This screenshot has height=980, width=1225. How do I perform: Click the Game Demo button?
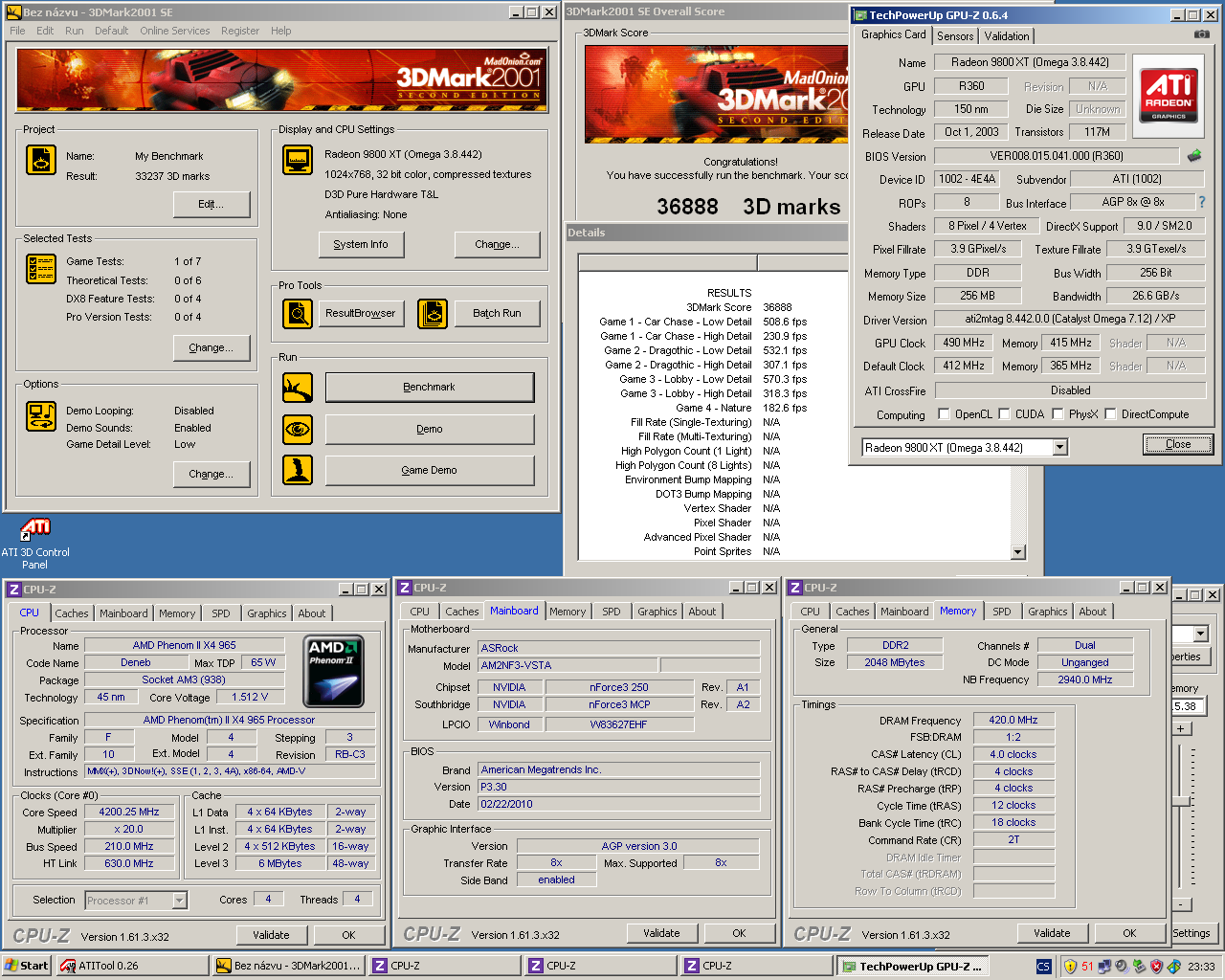pos(430,470)
